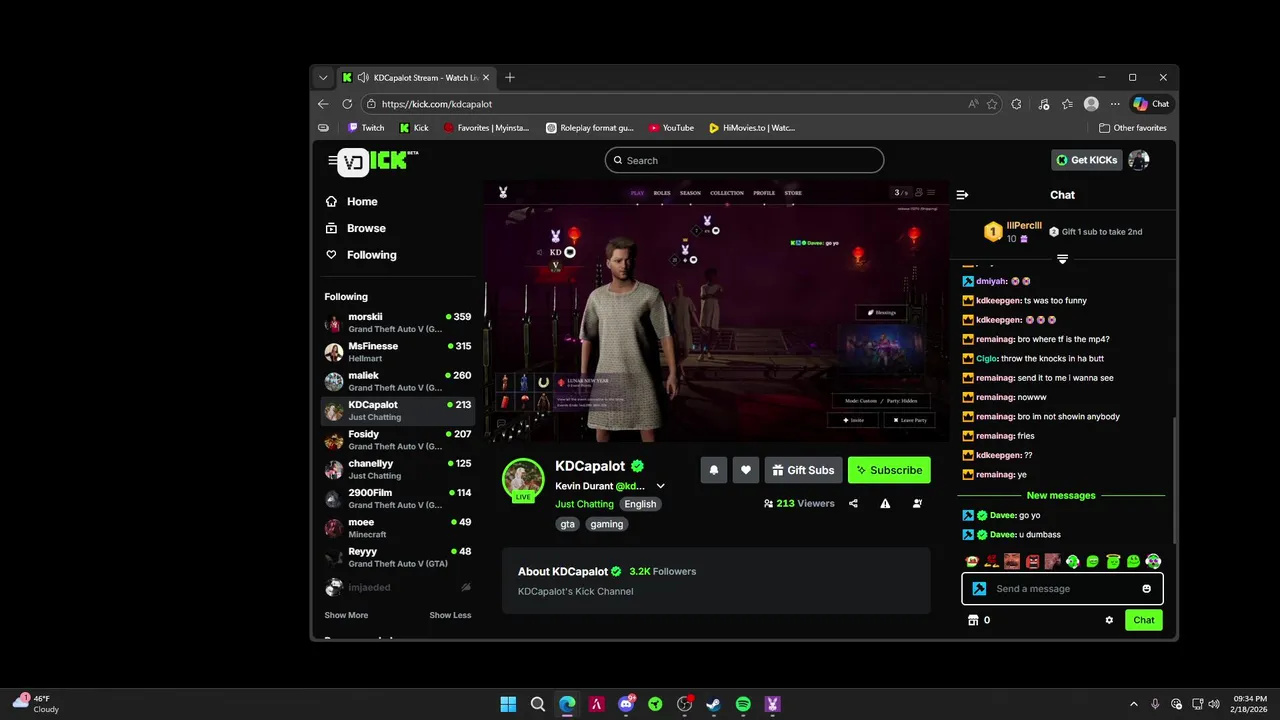Open Spotify from taskbar
Screen dimensions: 1280x720
pos(743,704)
